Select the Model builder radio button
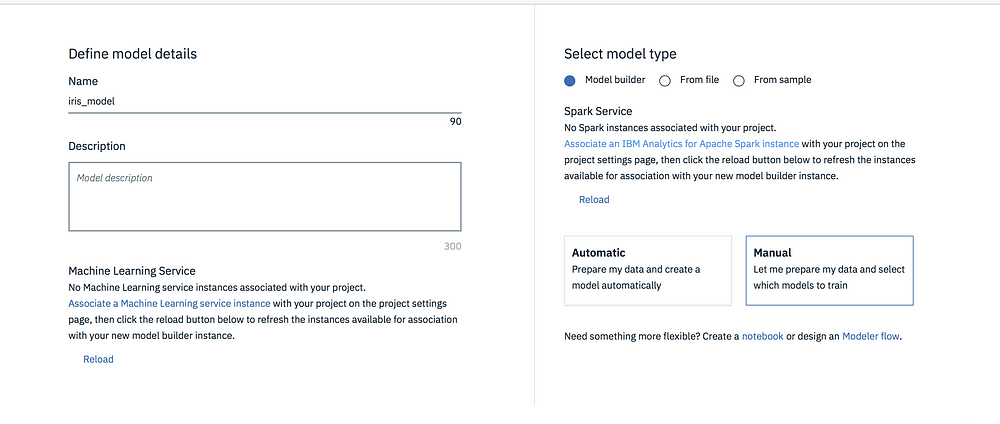Viewport: 1000px width, 424px height. [570, 80]
